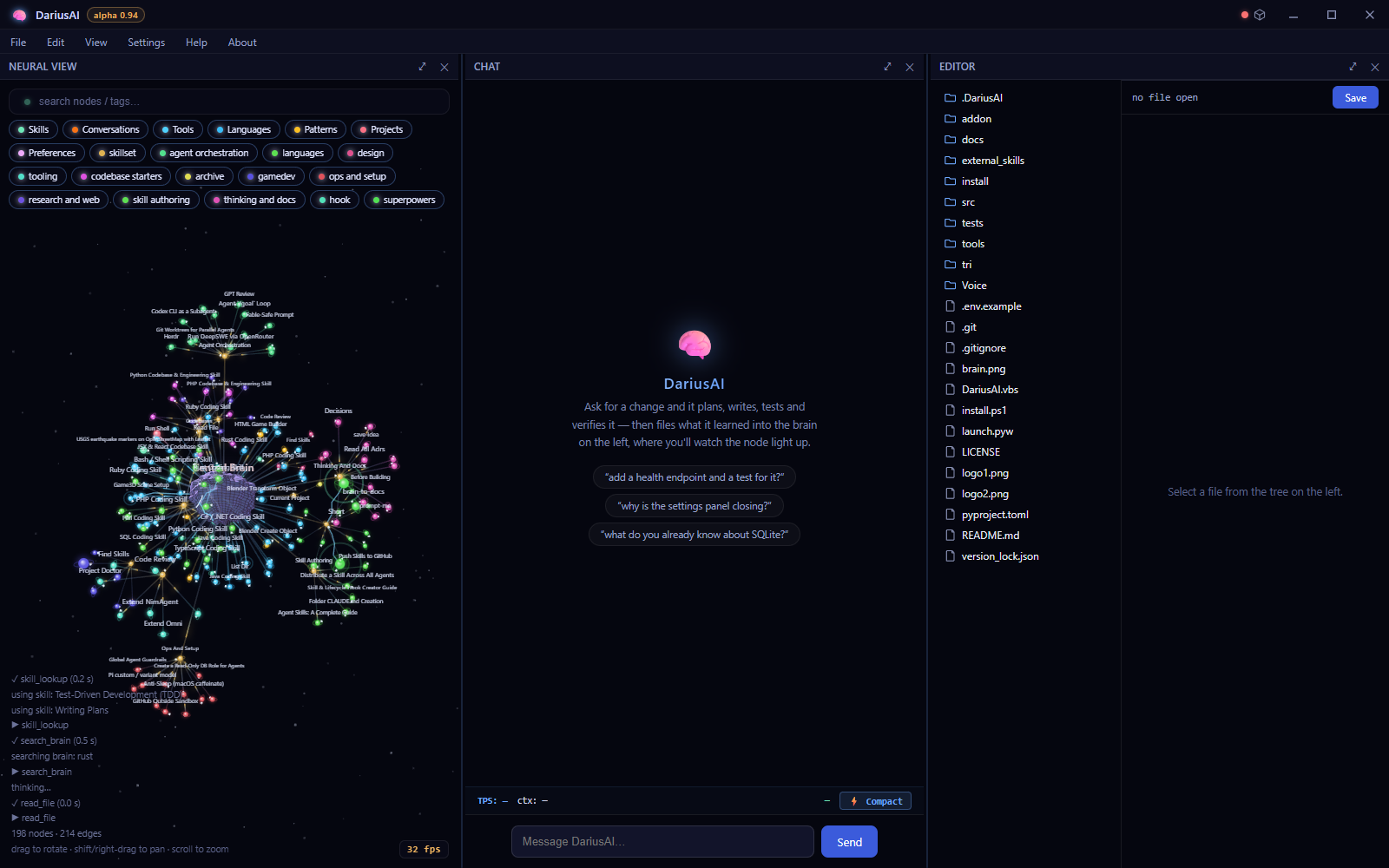
Task: Expand the skill_lookup log entry arrow
Action: click(x=15, y=725)
